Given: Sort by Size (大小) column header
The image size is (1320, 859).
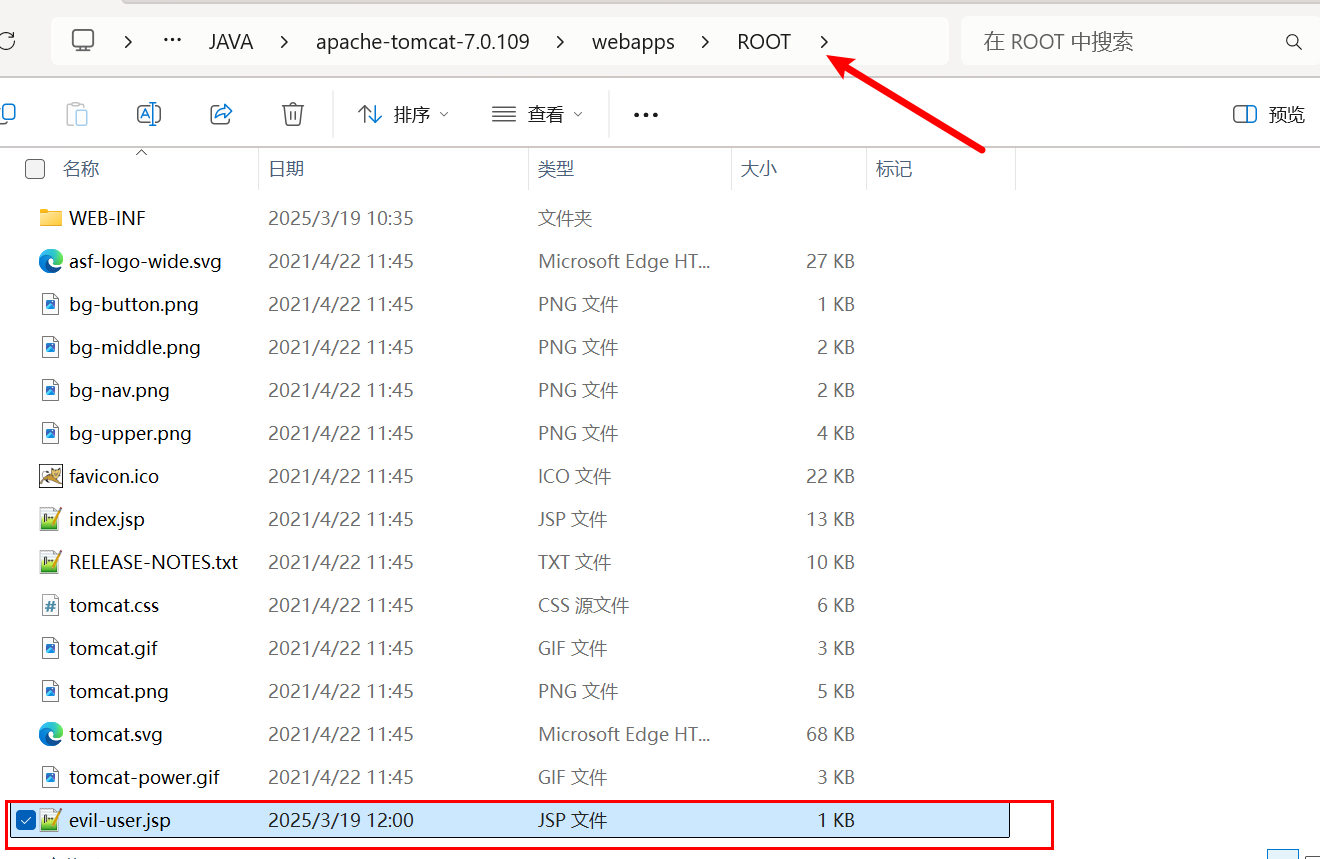Looking at the screenshot, I should pyautogui.click(x=758, y=169).
